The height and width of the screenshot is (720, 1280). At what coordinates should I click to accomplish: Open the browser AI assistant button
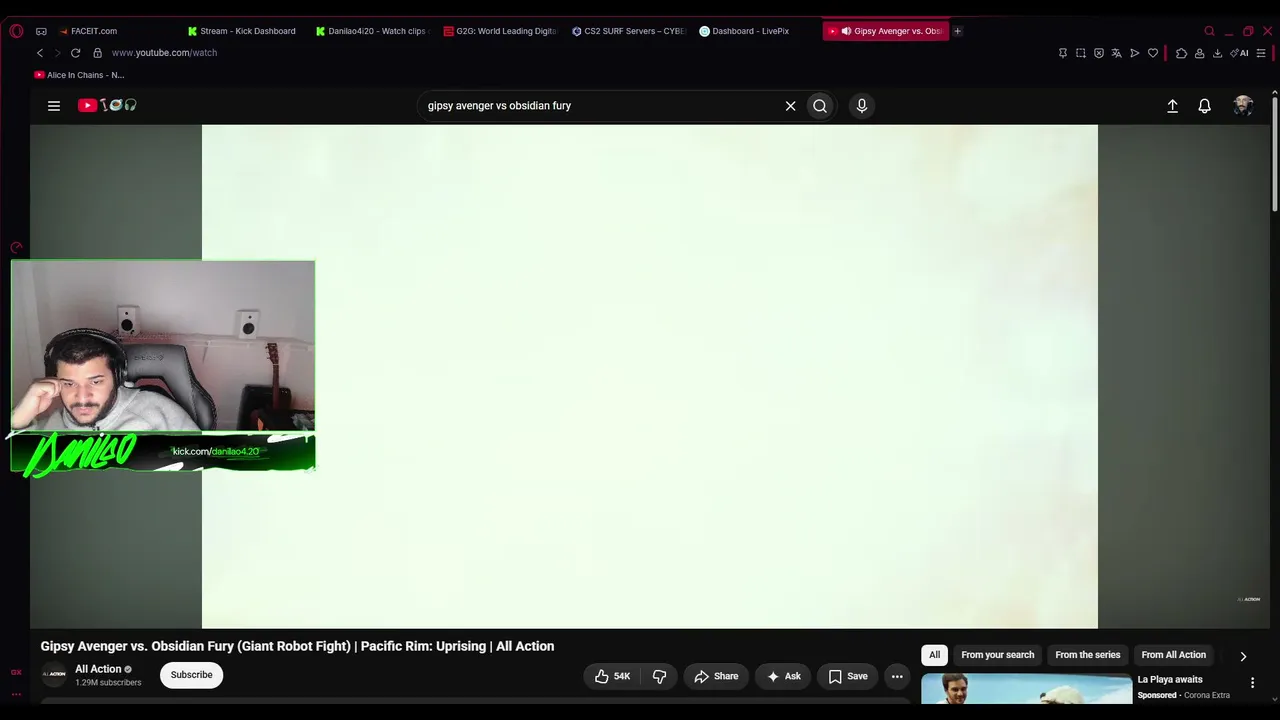1239,53
